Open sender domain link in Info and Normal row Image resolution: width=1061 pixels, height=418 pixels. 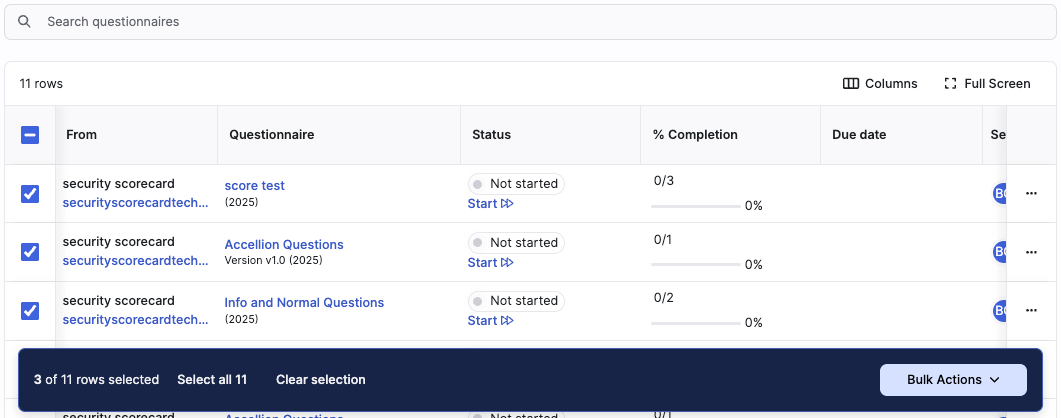click(x=135, y=319)
